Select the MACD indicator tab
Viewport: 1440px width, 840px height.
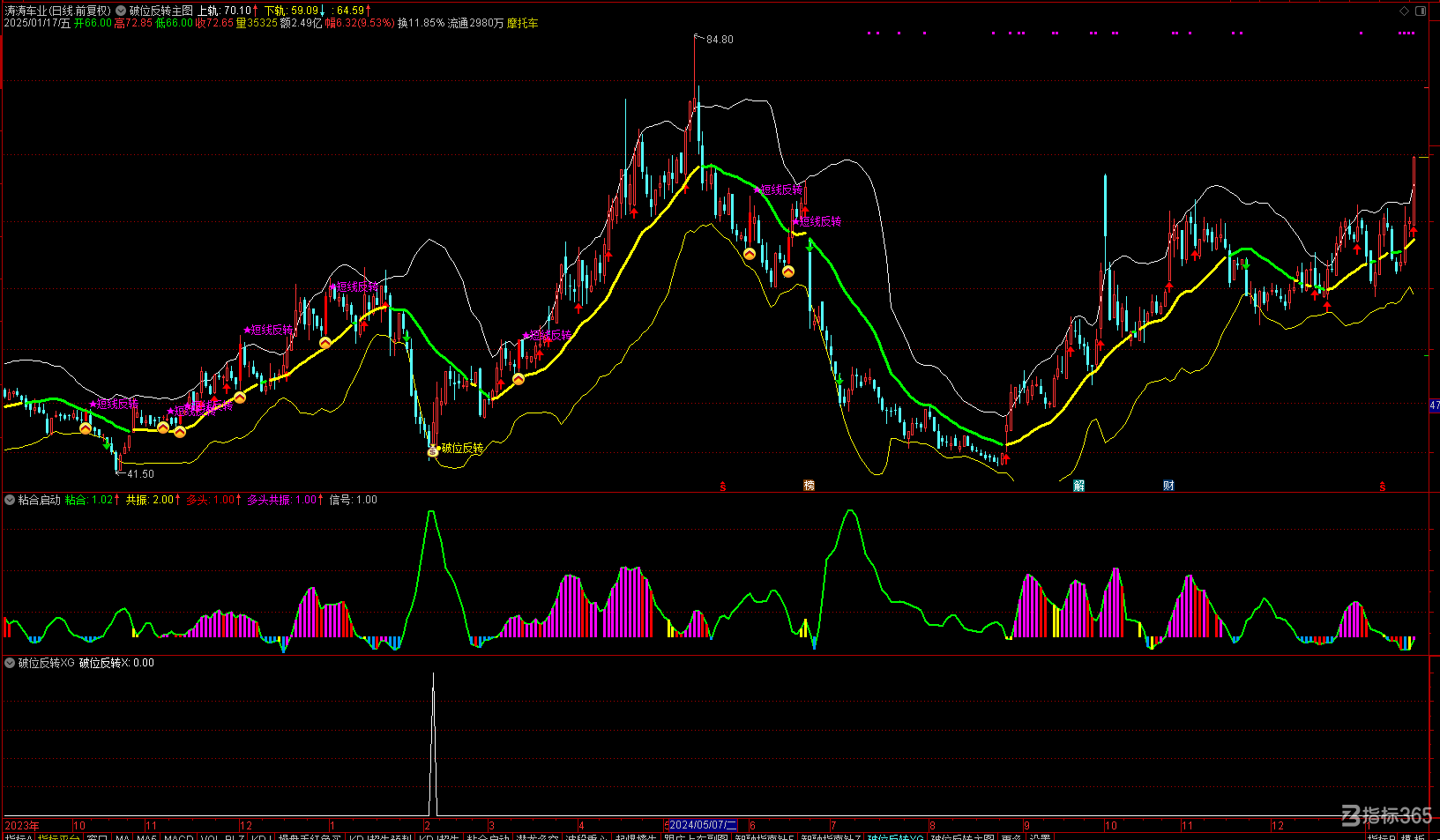[x=178, y=838]
